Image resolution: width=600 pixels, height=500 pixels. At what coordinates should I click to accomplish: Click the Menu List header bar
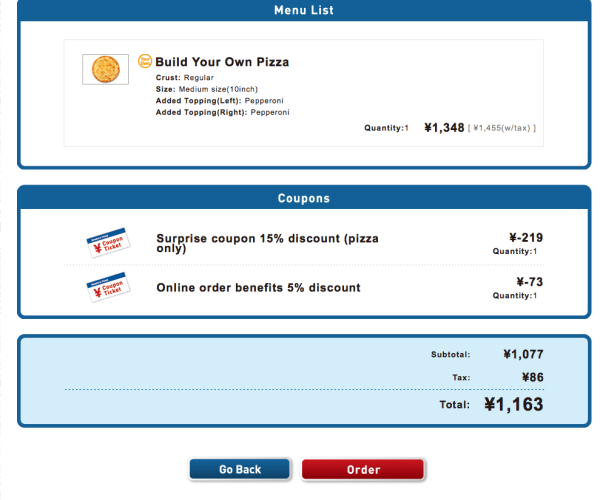tap(304, 10)
